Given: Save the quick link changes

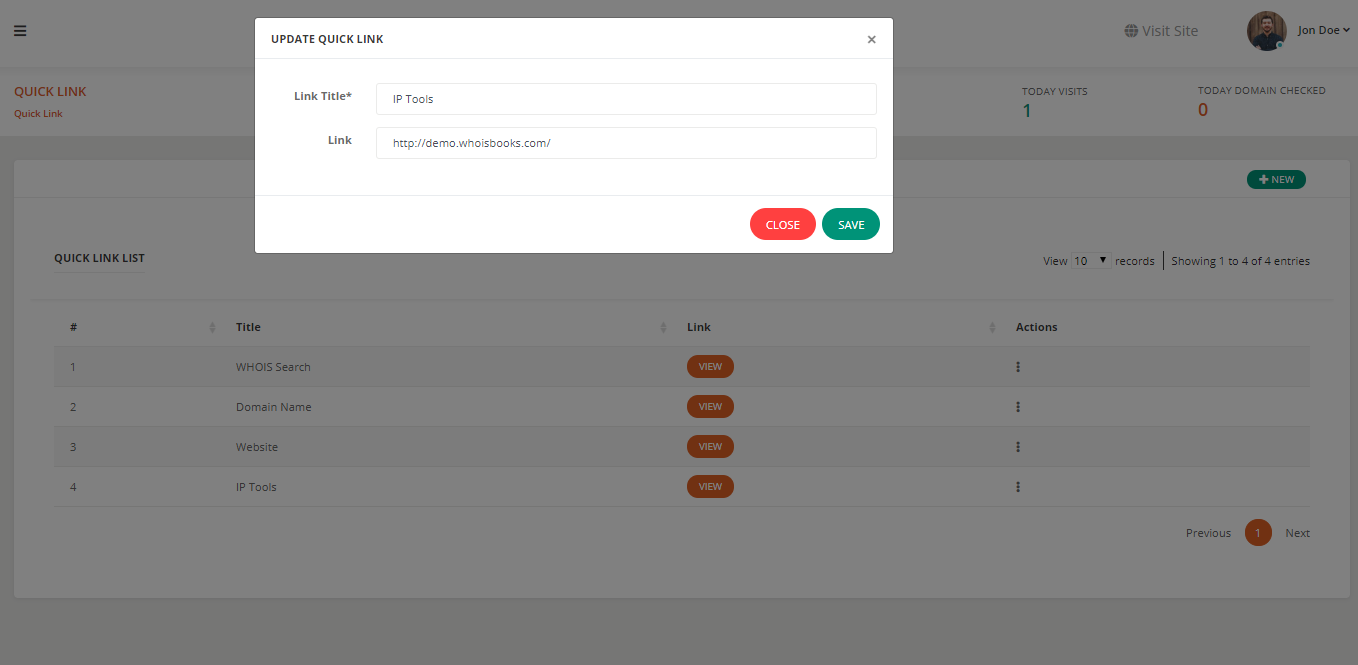Looking at the screenshot, I should coord(850,225).
